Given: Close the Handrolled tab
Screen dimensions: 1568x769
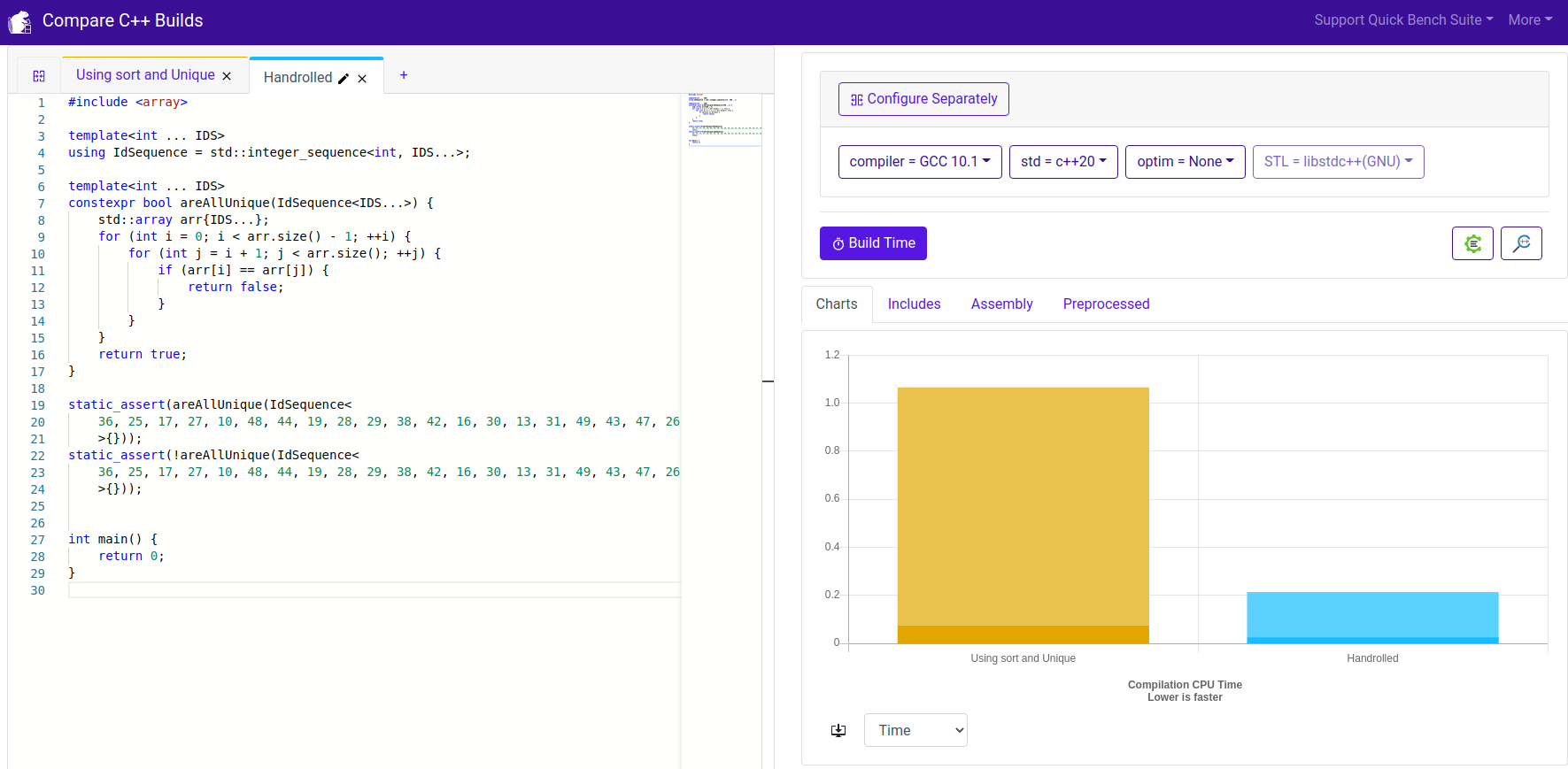Looking at the screenshot, I should (362, 79).
